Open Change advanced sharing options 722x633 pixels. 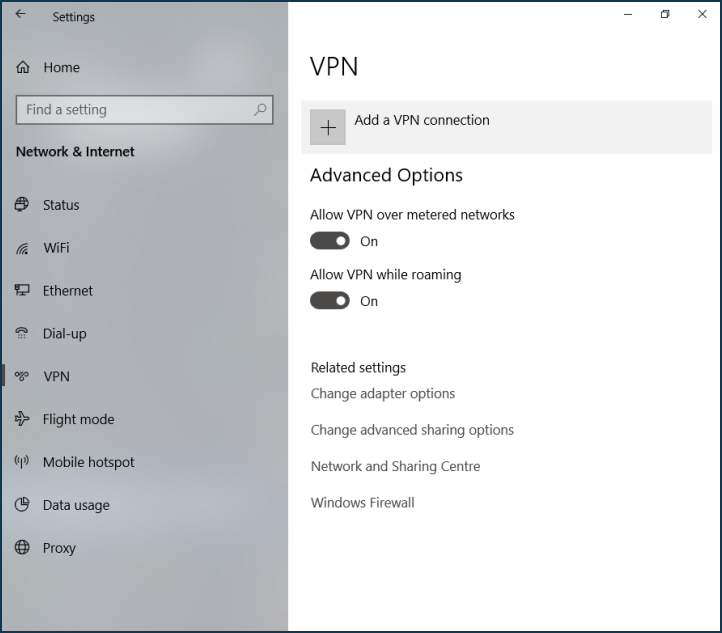[x=412, y=430]
